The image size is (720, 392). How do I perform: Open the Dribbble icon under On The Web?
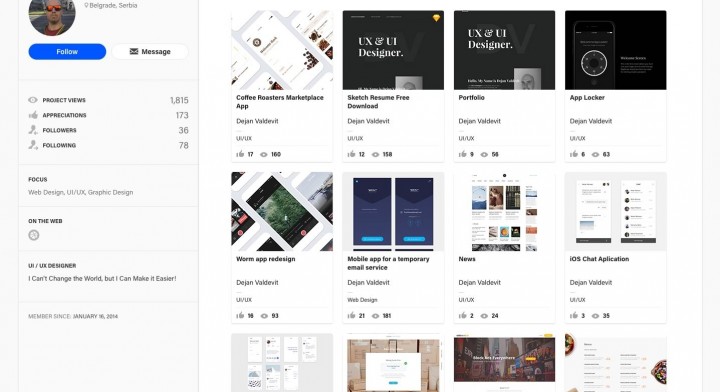[x=34, y=235]
